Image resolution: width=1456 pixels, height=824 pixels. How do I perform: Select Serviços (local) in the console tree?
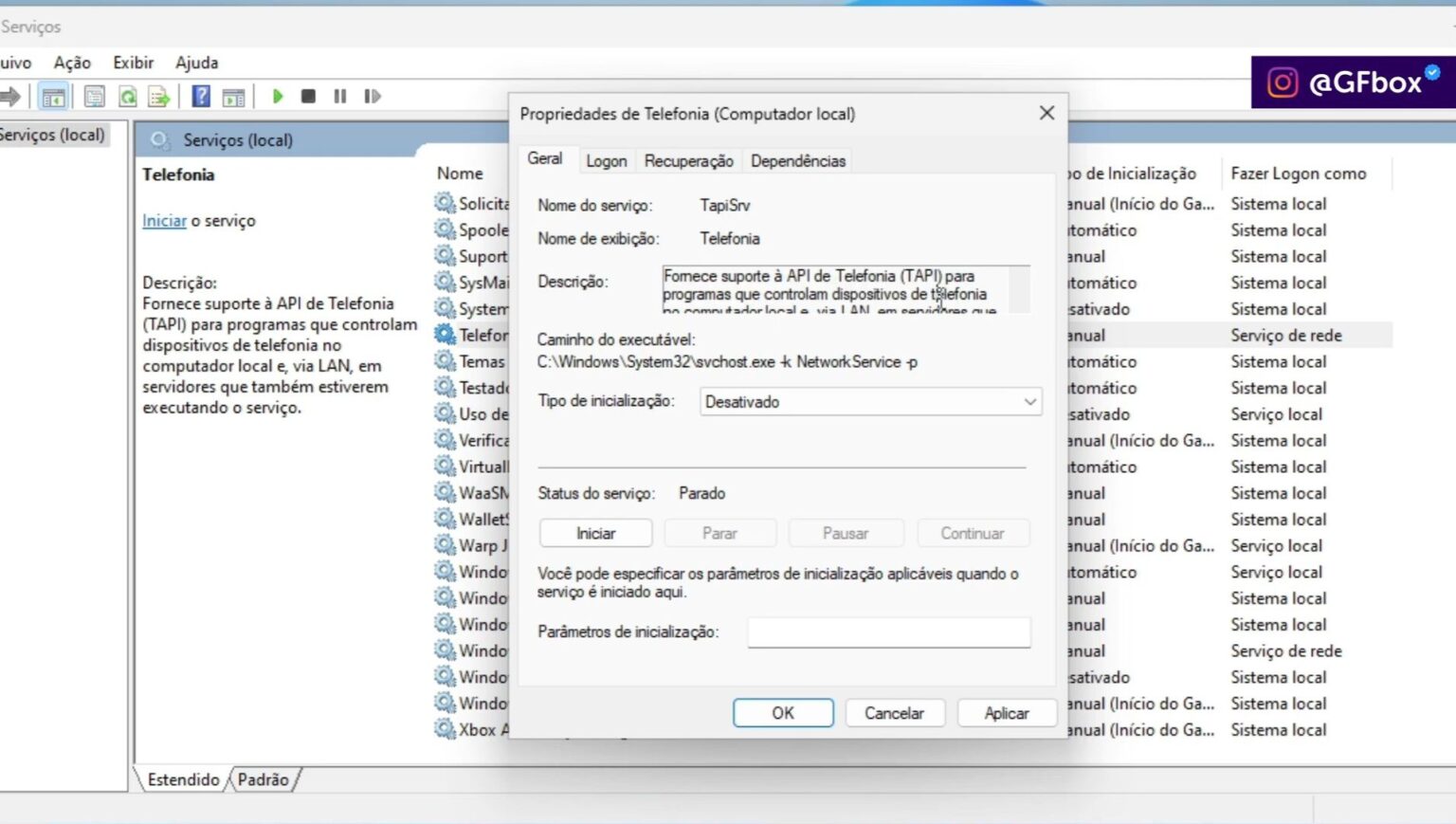(53, 135)
